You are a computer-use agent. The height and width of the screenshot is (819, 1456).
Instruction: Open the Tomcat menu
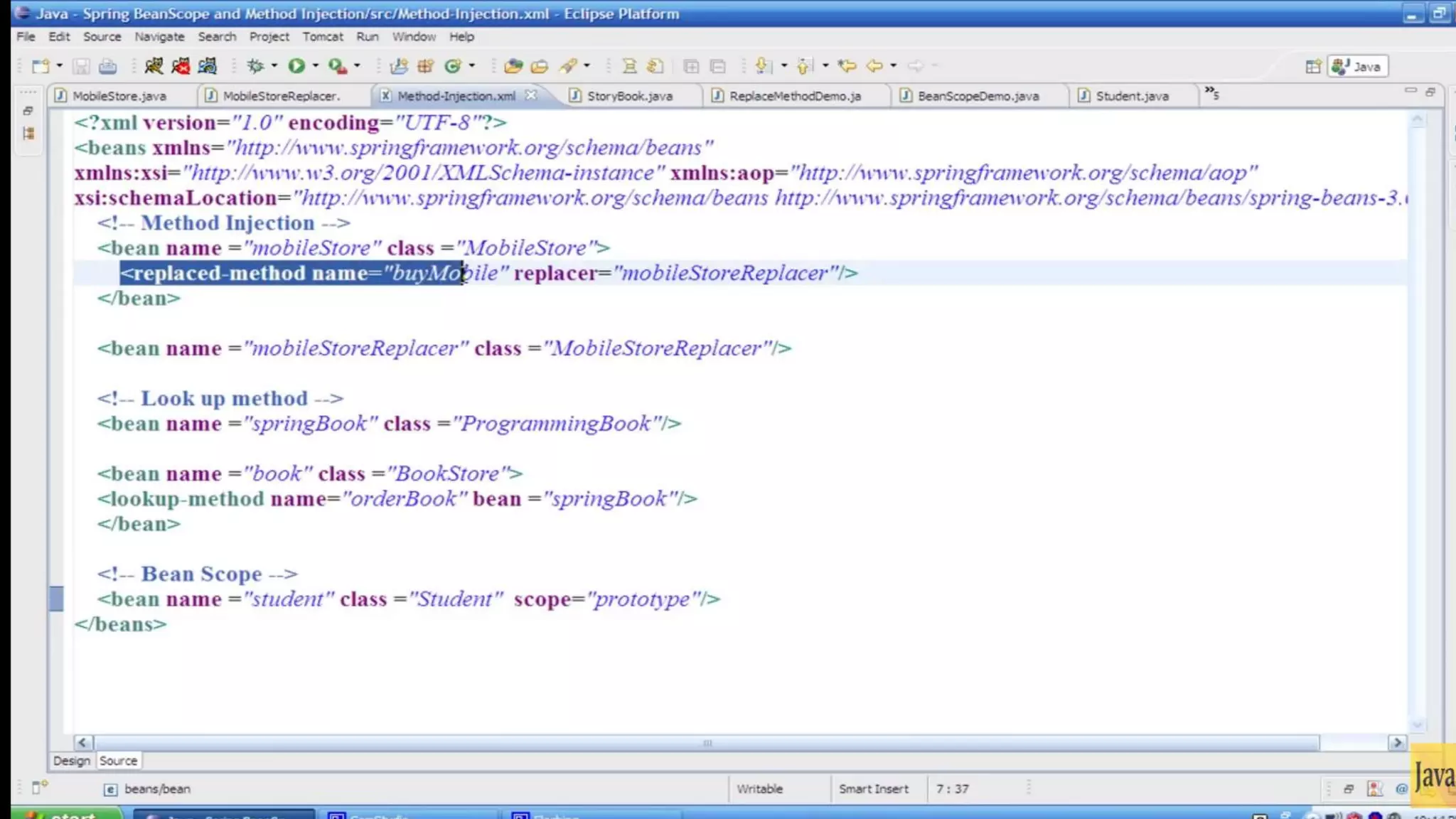point(322,36)
